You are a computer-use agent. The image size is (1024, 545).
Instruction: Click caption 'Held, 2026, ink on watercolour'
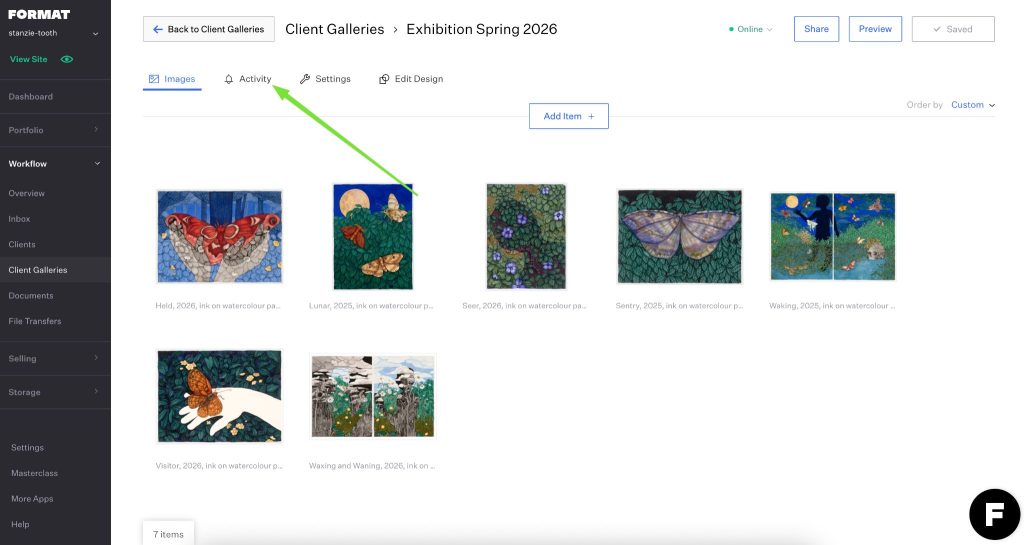click(x=218, y=305)
